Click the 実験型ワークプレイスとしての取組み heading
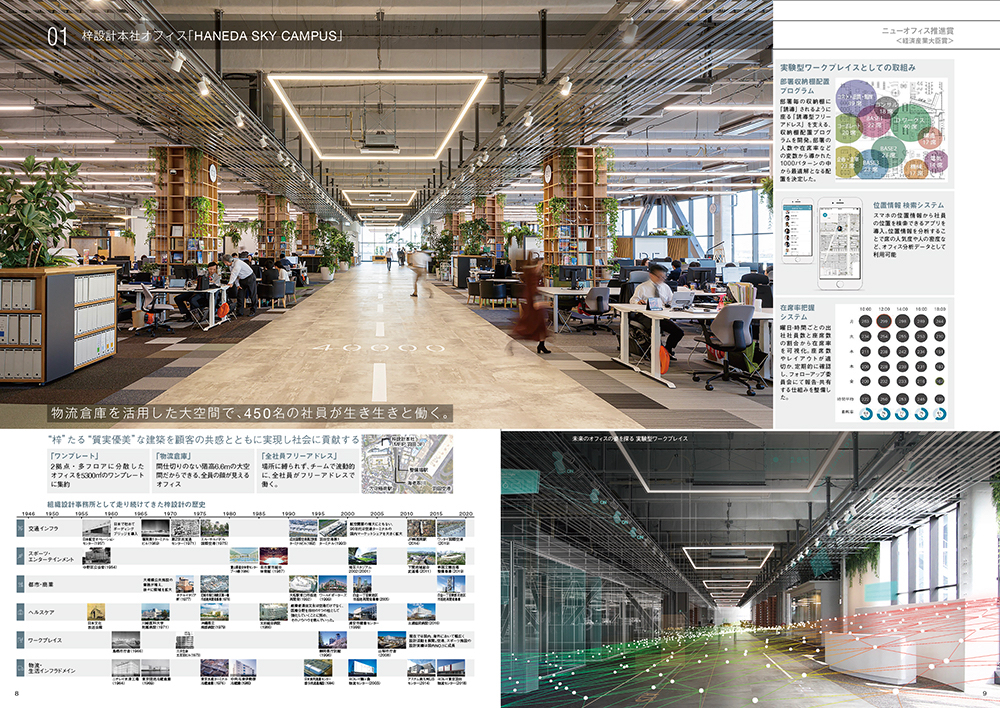Screen dimensions: 1000x708 pos(848,67)
